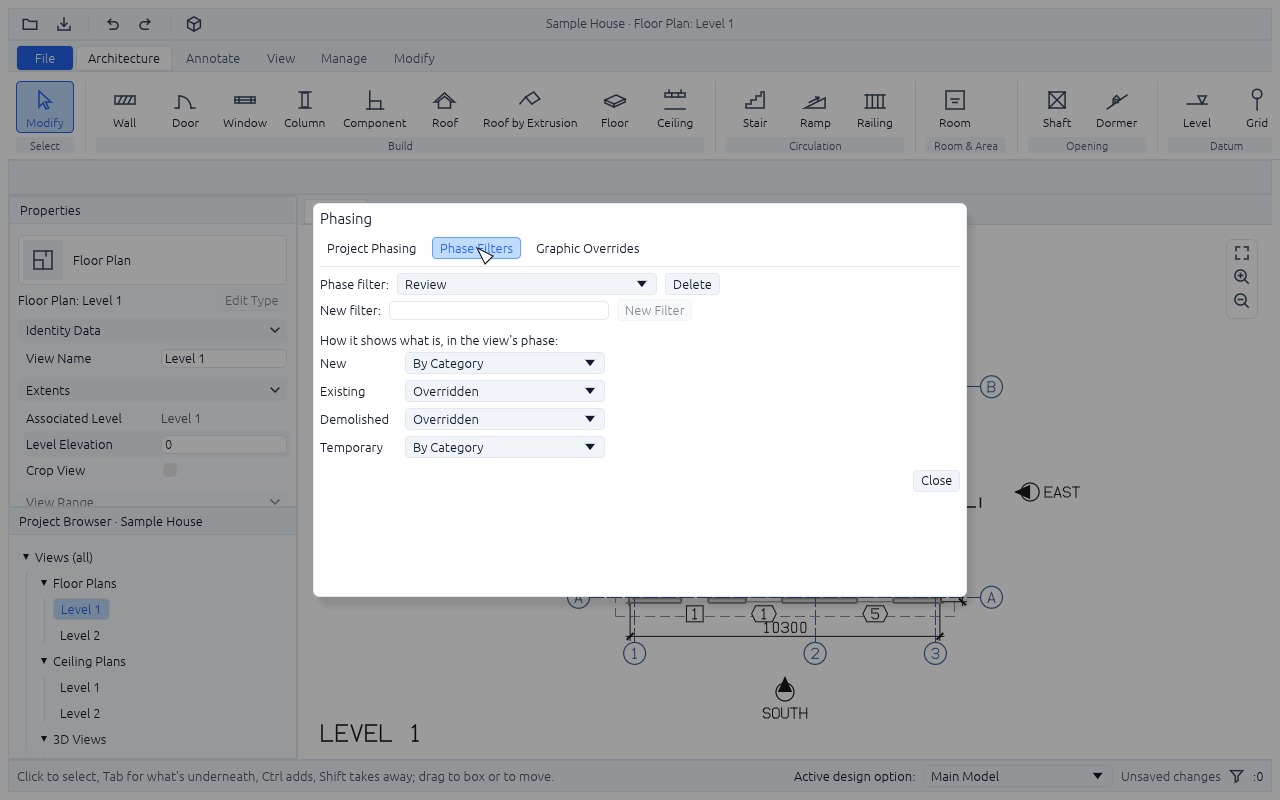
Task: Select Roof by Extrusion tool
Action: [530, 109]
